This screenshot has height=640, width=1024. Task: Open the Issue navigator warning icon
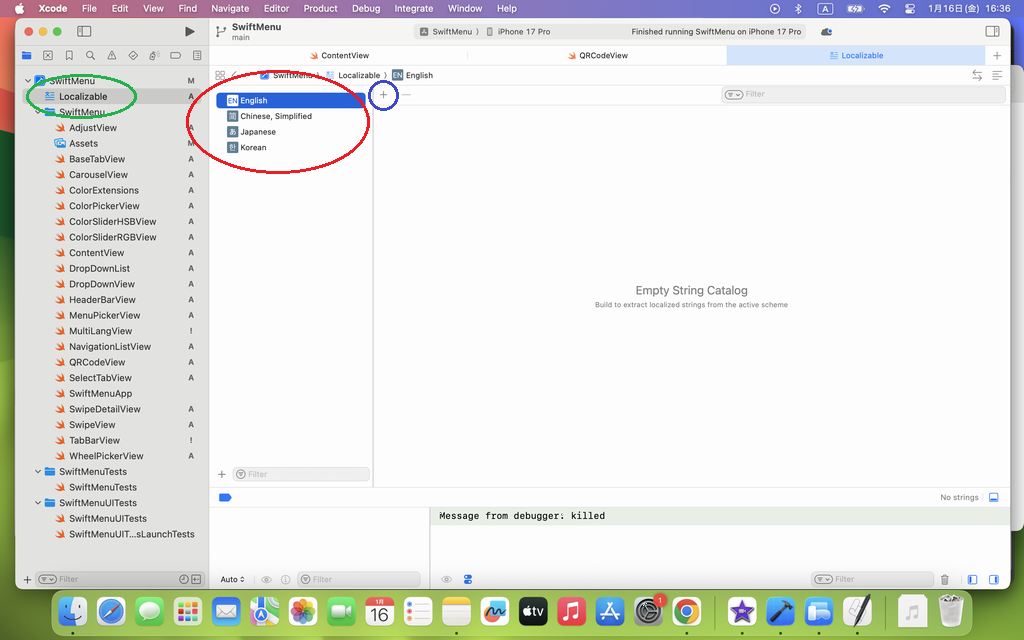coord(111,55)
